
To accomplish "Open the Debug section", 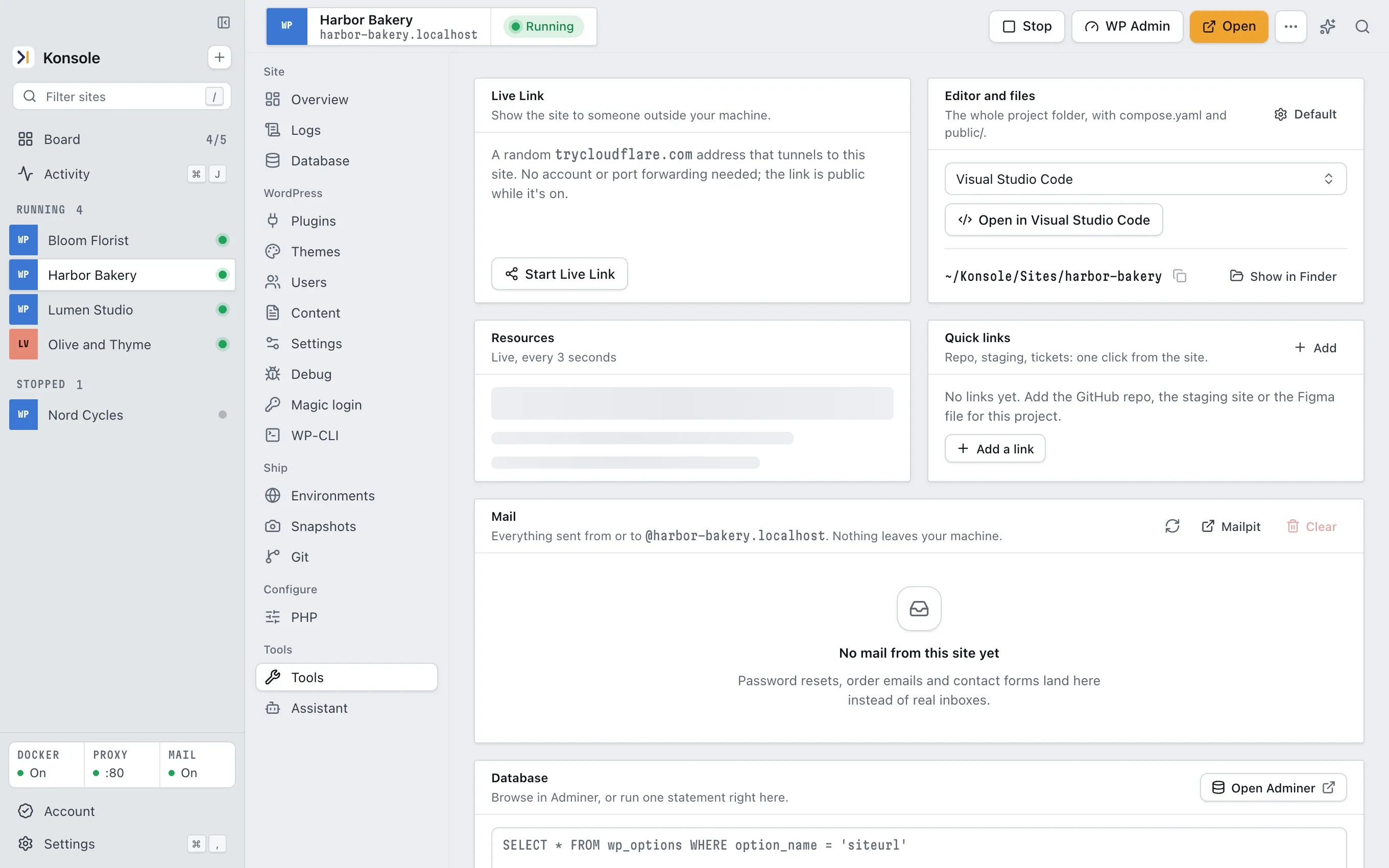I will point(346,374).
